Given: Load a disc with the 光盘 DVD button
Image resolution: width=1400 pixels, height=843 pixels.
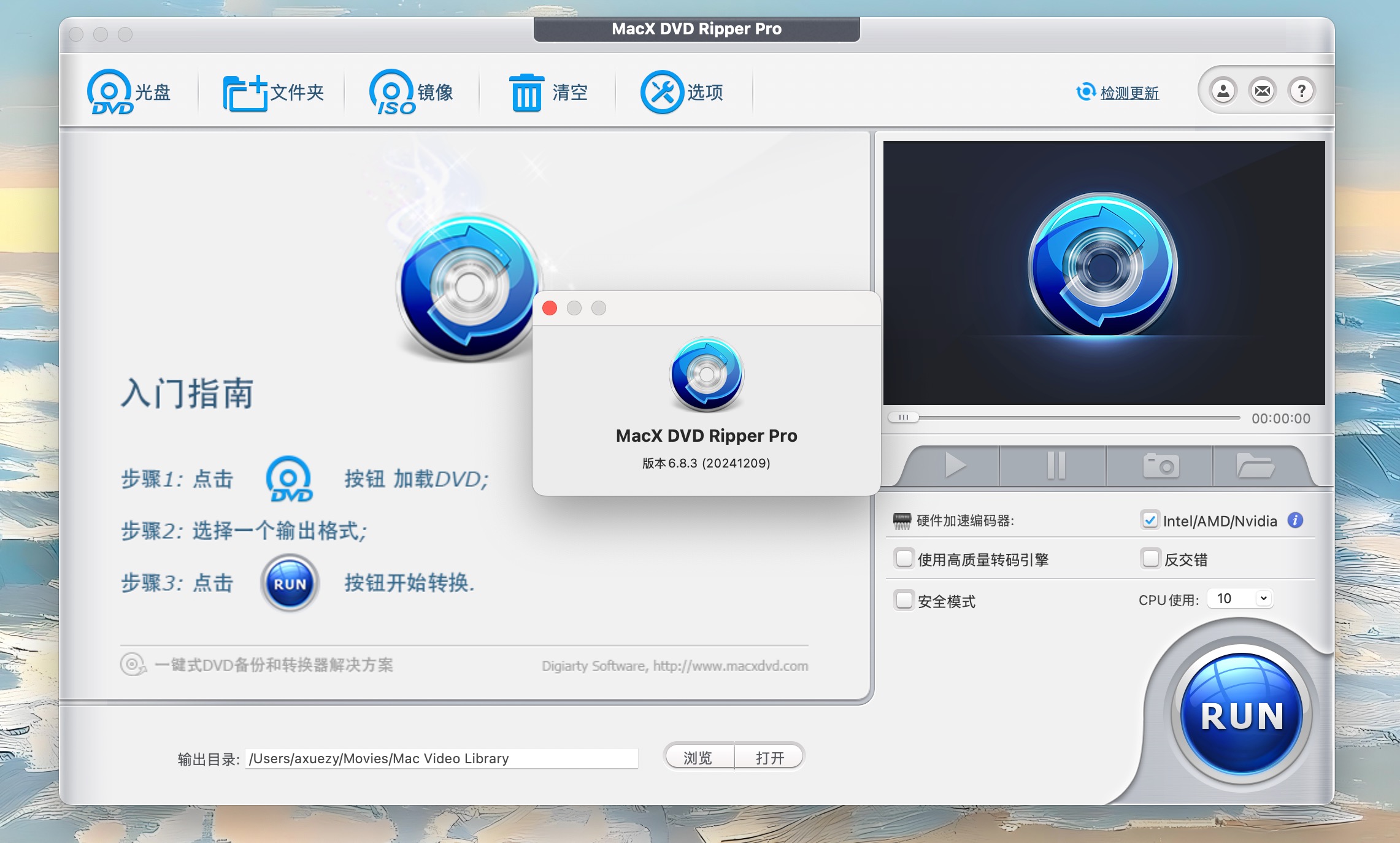Looking at the screenshot, I should tap(129, 92).
